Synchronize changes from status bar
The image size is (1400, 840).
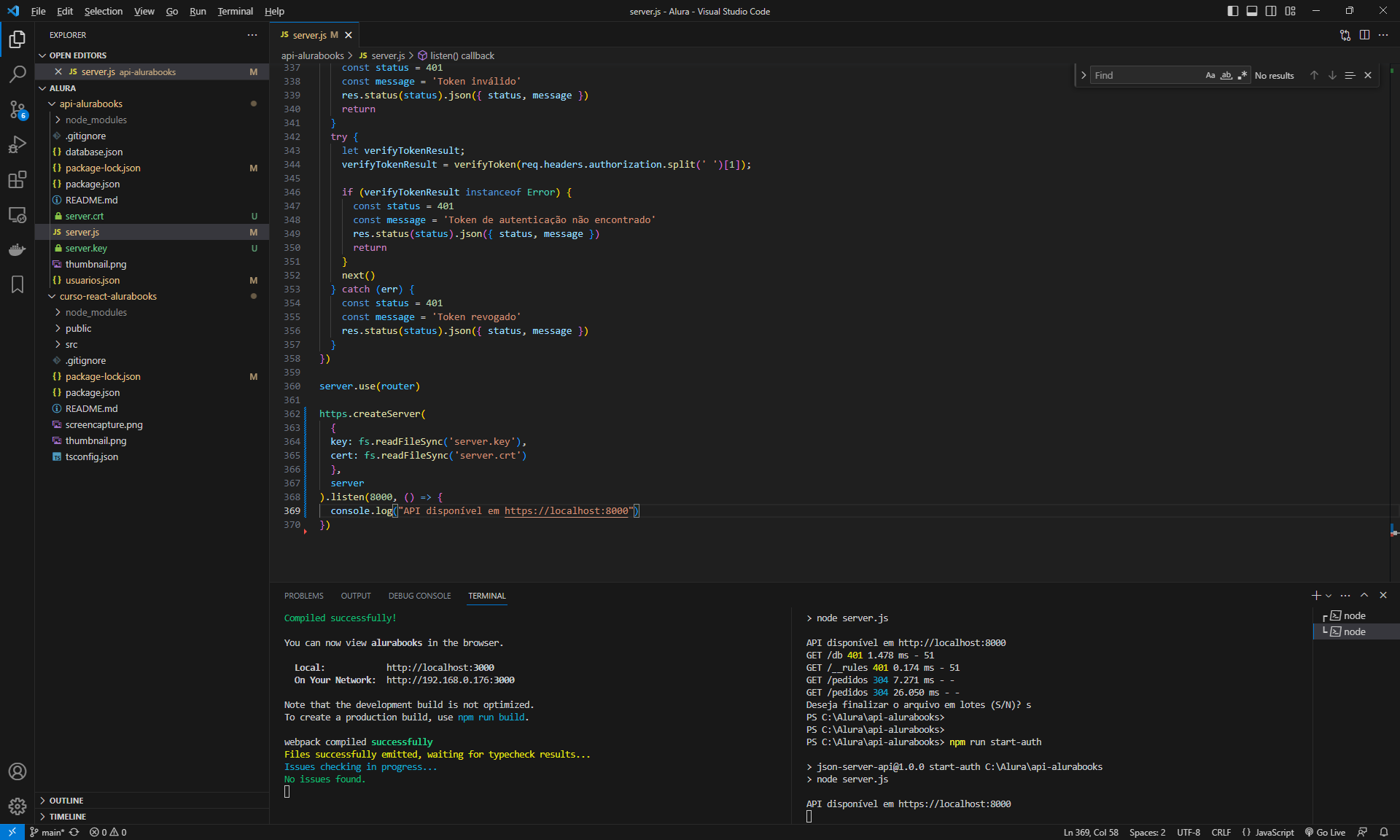74,832
